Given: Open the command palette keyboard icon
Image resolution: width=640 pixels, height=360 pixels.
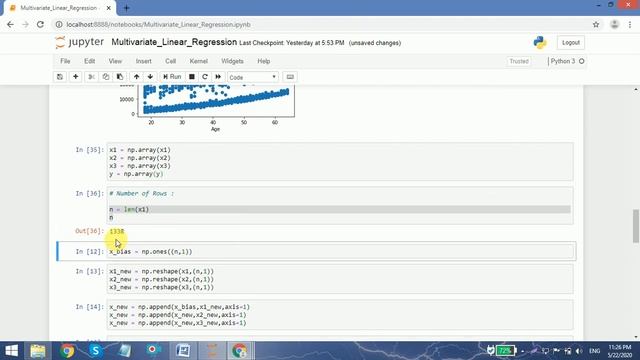Looking at the screenshot, I should [290, 77].
